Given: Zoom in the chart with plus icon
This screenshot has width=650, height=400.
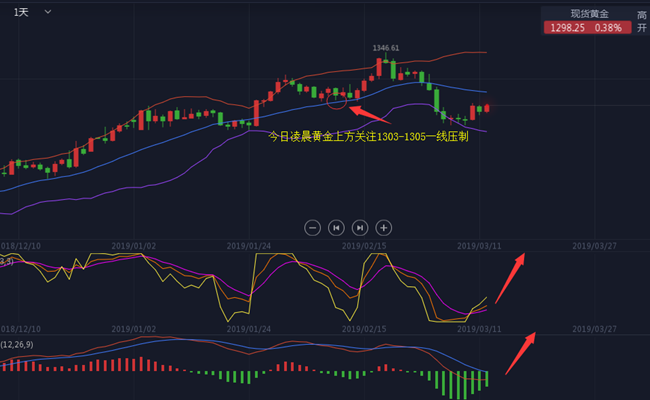Looking at the screenshot, I should 383,228.
